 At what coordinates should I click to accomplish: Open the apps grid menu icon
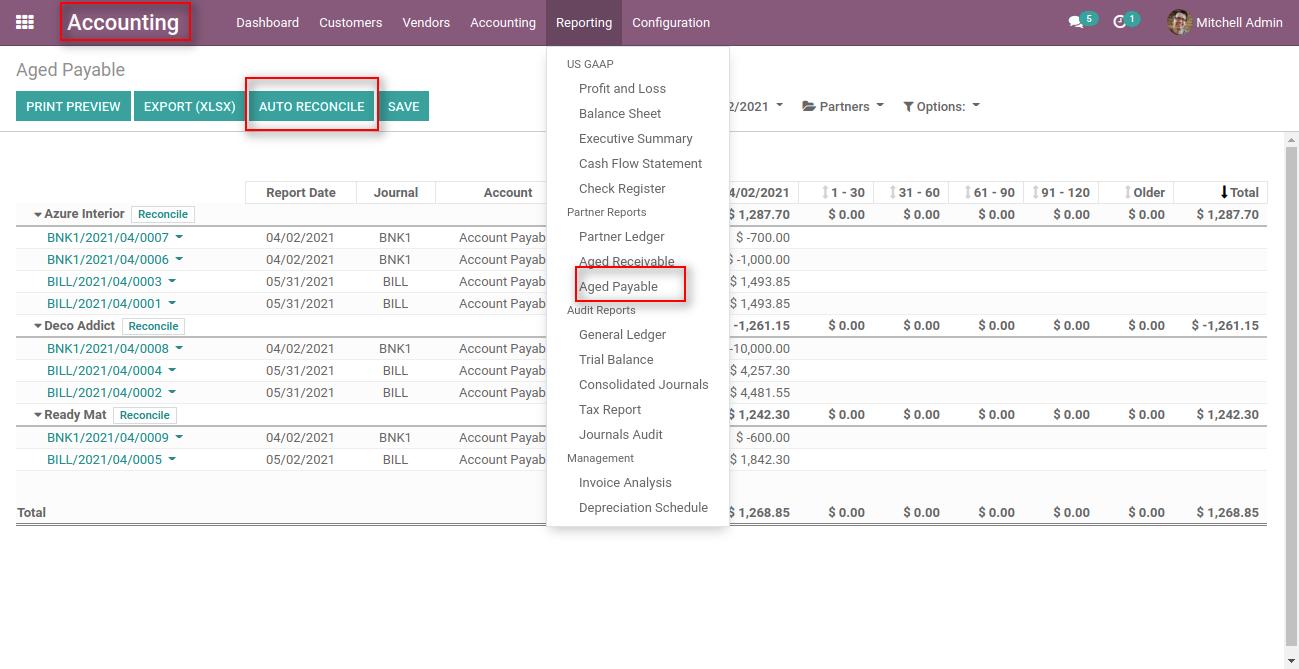(x=25, y=22)
